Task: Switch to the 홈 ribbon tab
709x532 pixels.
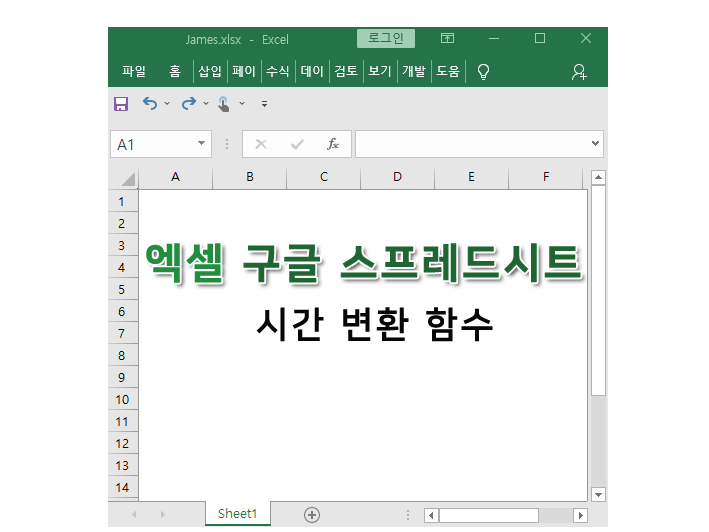Action: coord(175,71)
